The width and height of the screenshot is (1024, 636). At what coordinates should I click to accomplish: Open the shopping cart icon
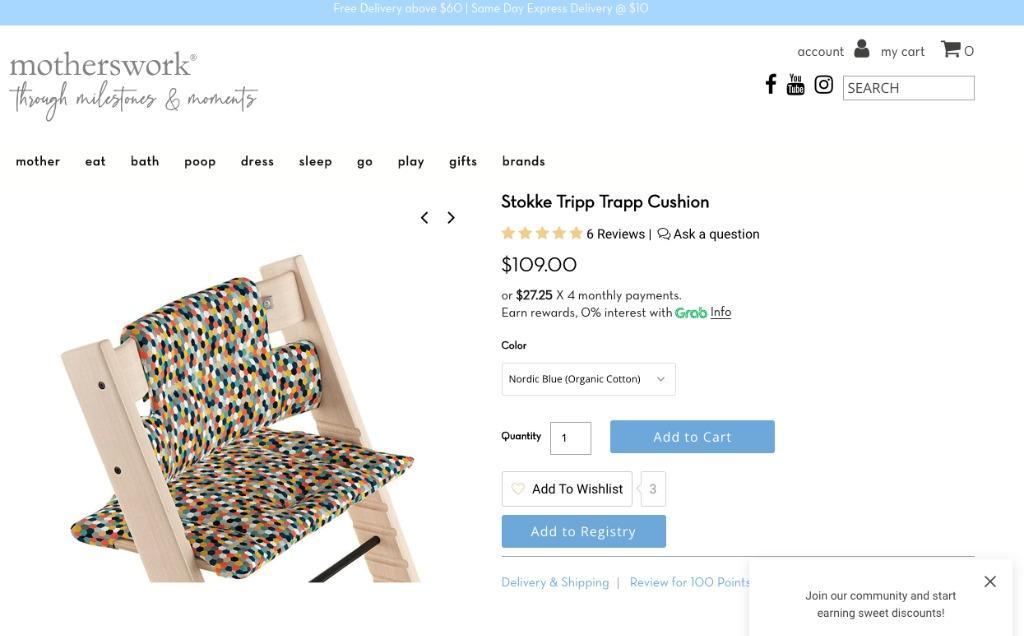(950, 49)
